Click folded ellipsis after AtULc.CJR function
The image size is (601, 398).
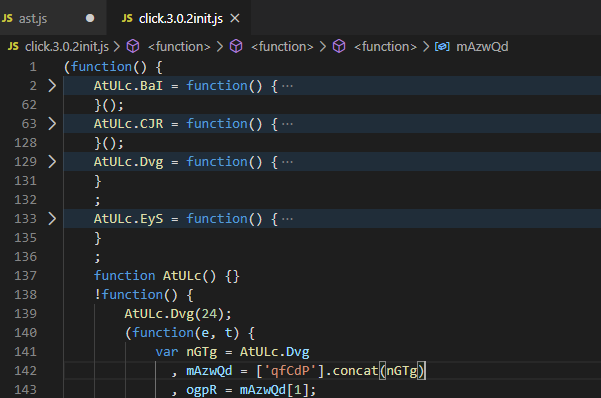point(287,124)
